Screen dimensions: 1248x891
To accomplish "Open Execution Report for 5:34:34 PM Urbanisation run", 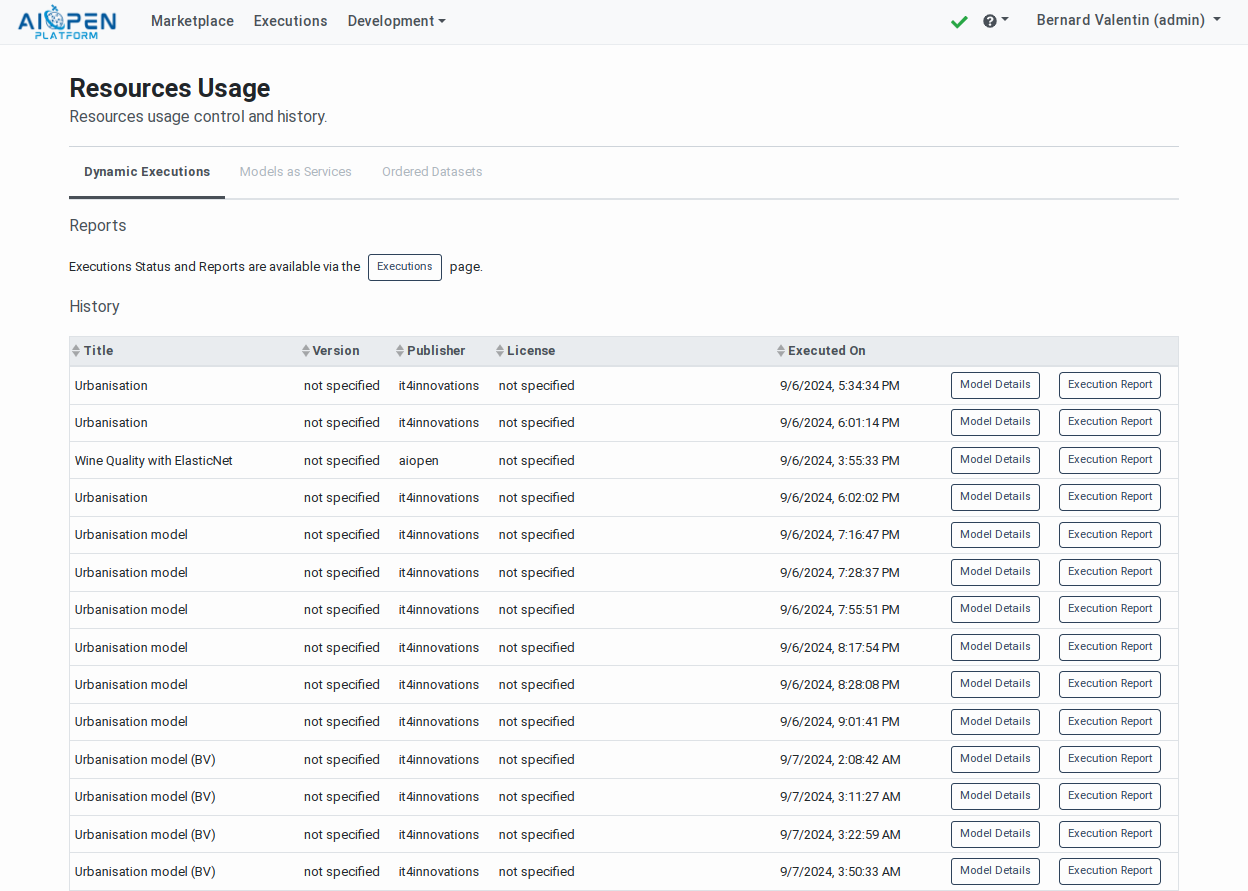I will click(x=1109, y=385).
